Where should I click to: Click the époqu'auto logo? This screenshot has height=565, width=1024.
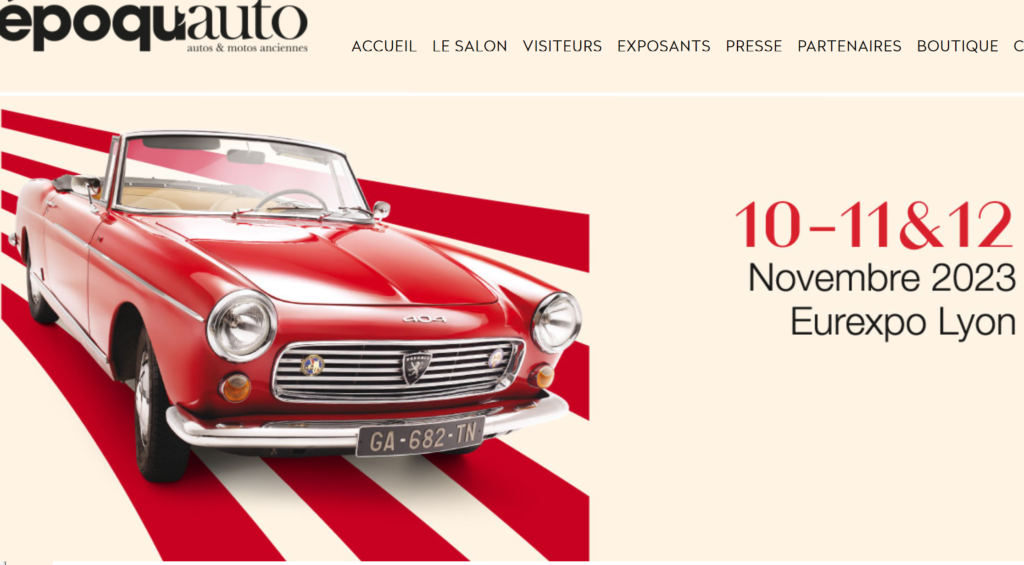[x=153, y=26]
